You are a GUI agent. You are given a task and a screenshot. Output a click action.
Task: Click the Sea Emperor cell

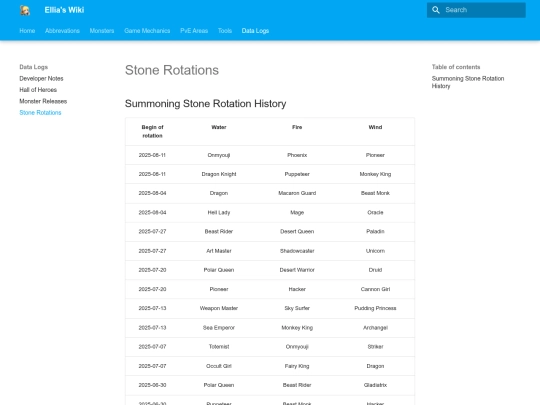pos(219,328)
